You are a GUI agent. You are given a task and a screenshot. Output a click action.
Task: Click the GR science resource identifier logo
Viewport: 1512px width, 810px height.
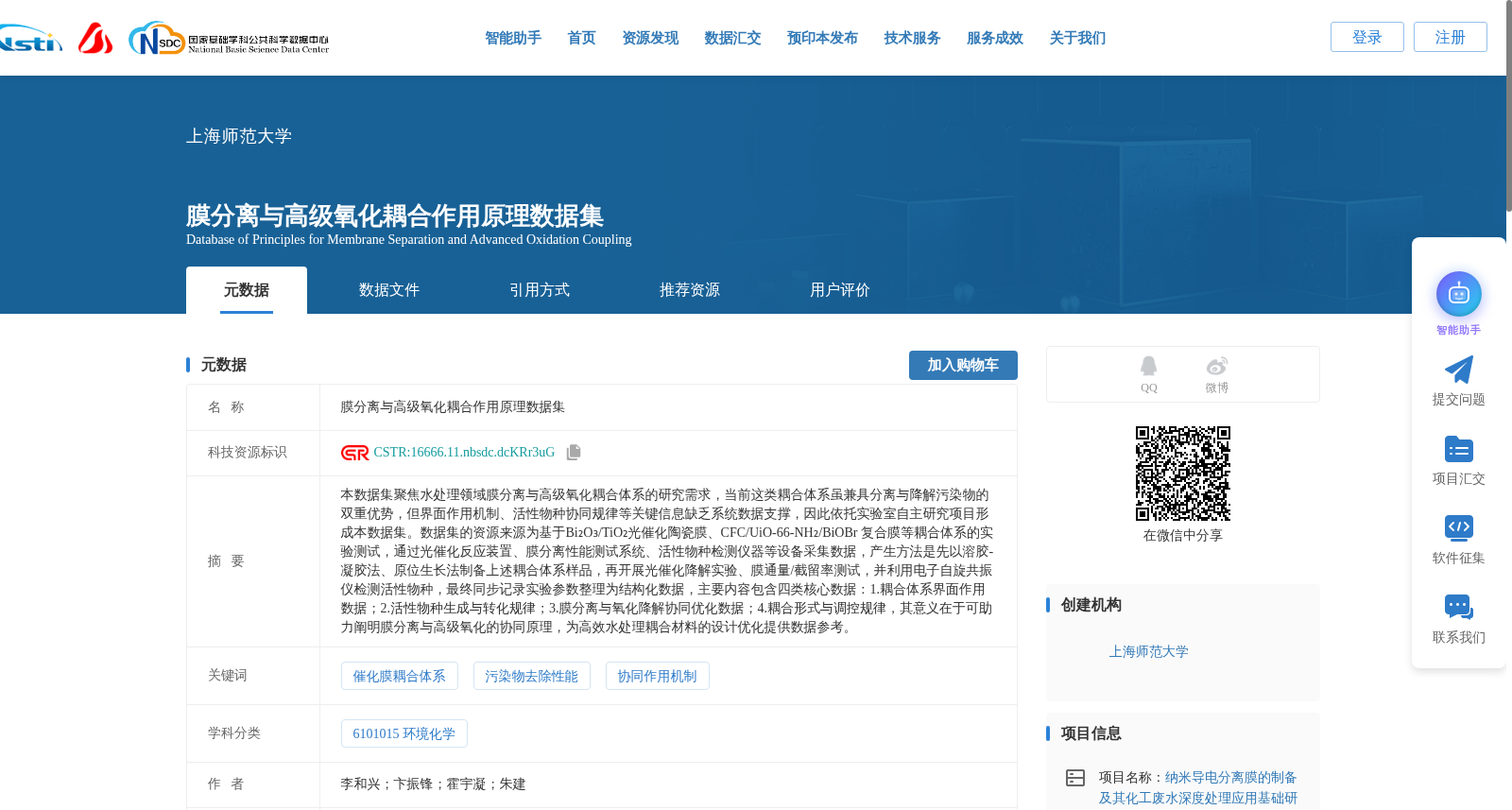coord(354,453)
